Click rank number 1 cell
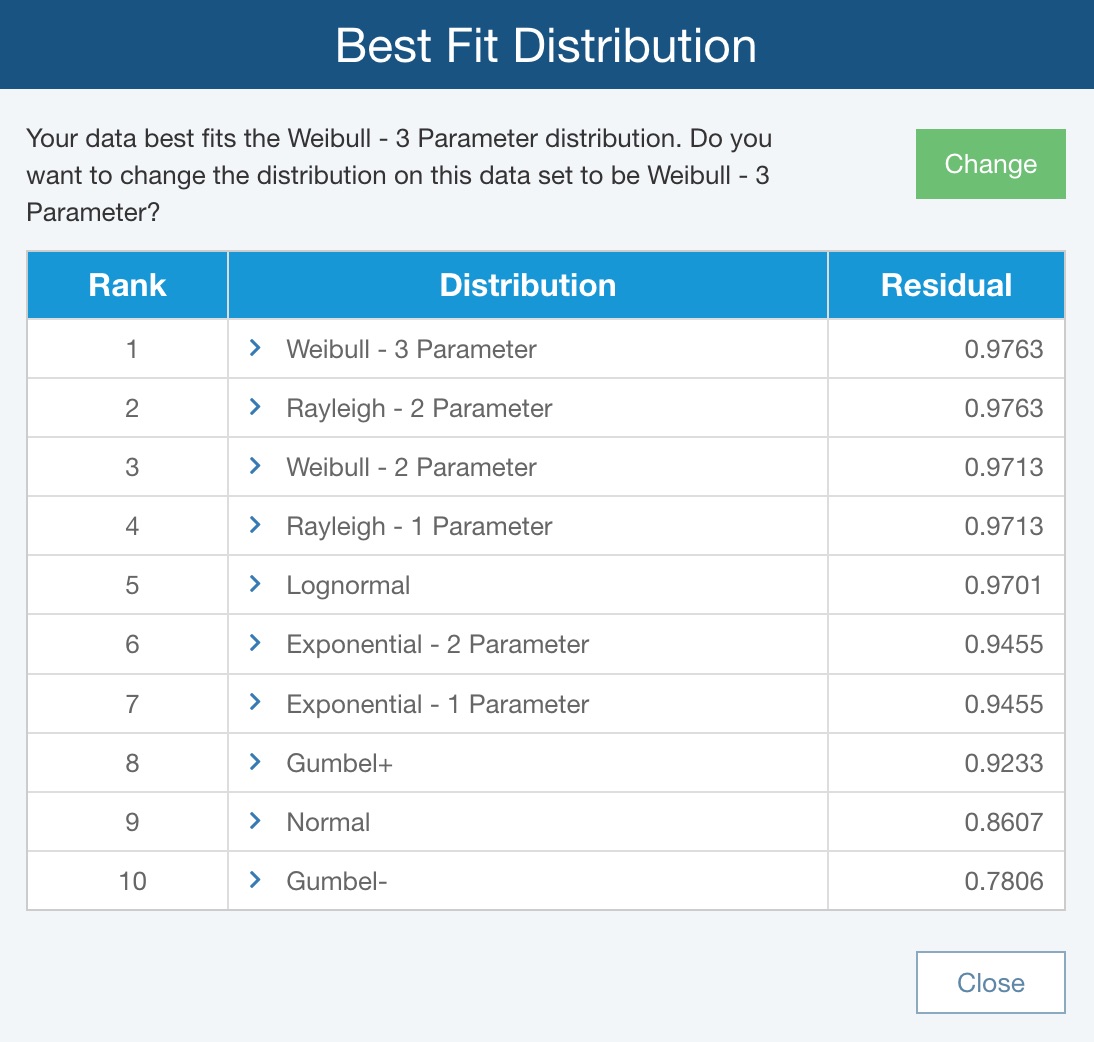 click(131, 349)
